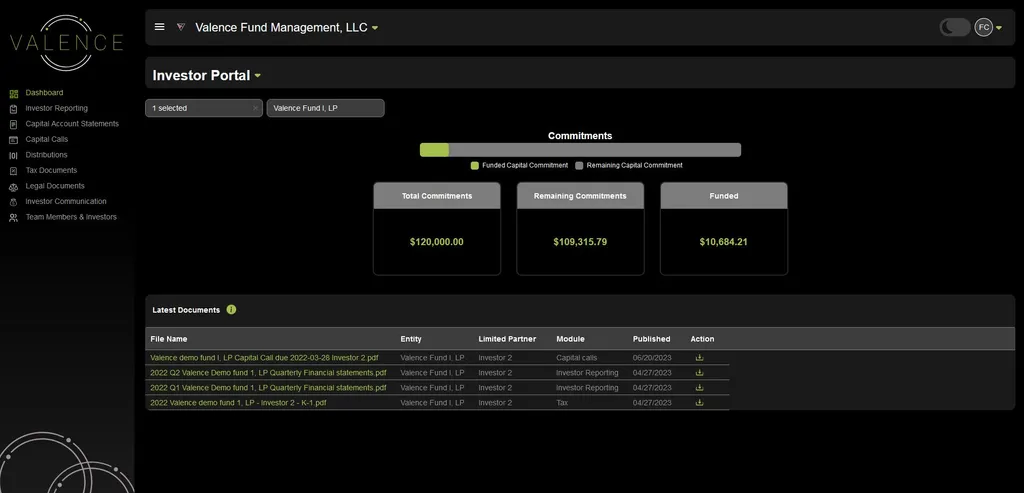Open Distributions in the sidebar
Image resolution: width=1024 pixels, height=493 pixels.
pyautogui.click(x=46, y=155)
